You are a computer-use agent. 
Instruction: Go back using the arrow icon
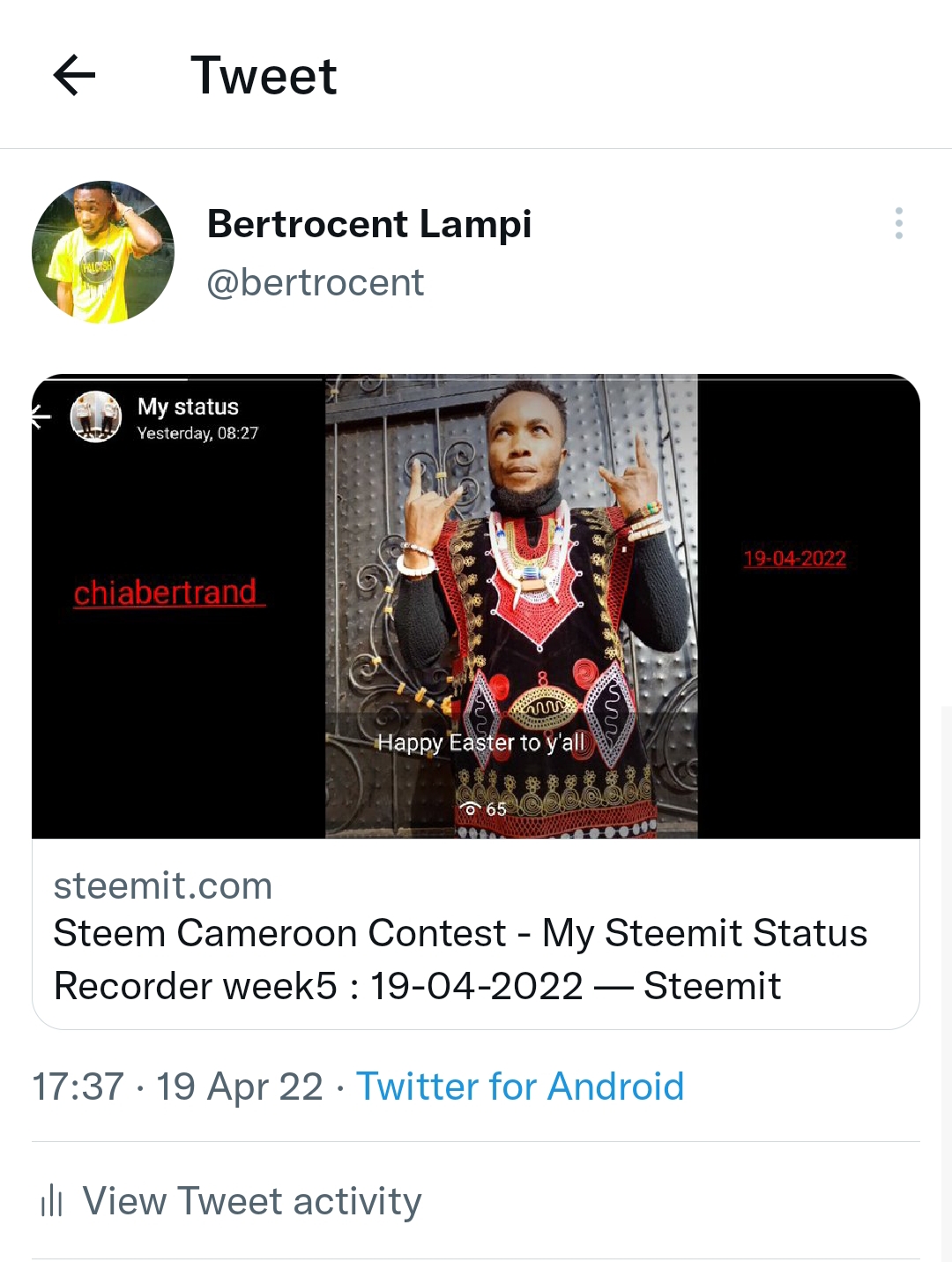[x=74, y=75]
